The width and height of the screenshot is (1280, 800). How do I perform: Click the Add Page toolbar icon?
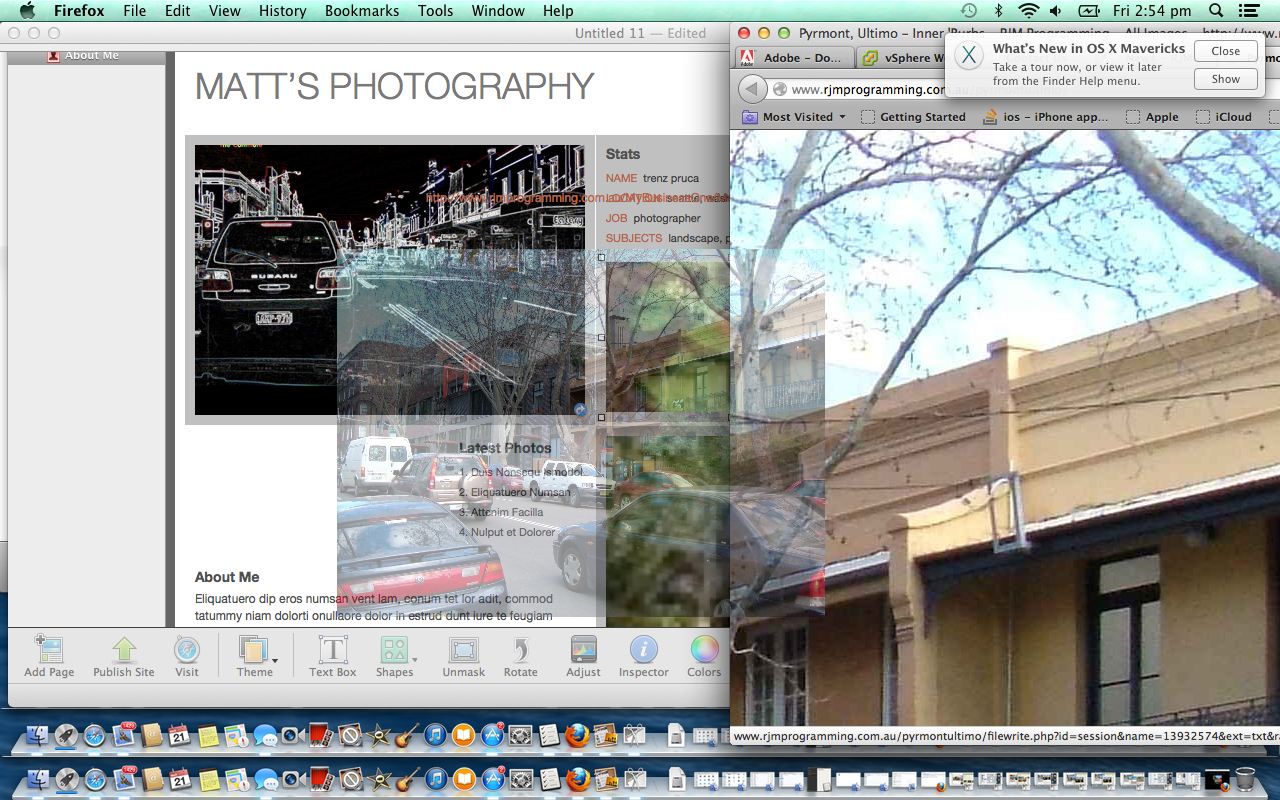(49, 656)
